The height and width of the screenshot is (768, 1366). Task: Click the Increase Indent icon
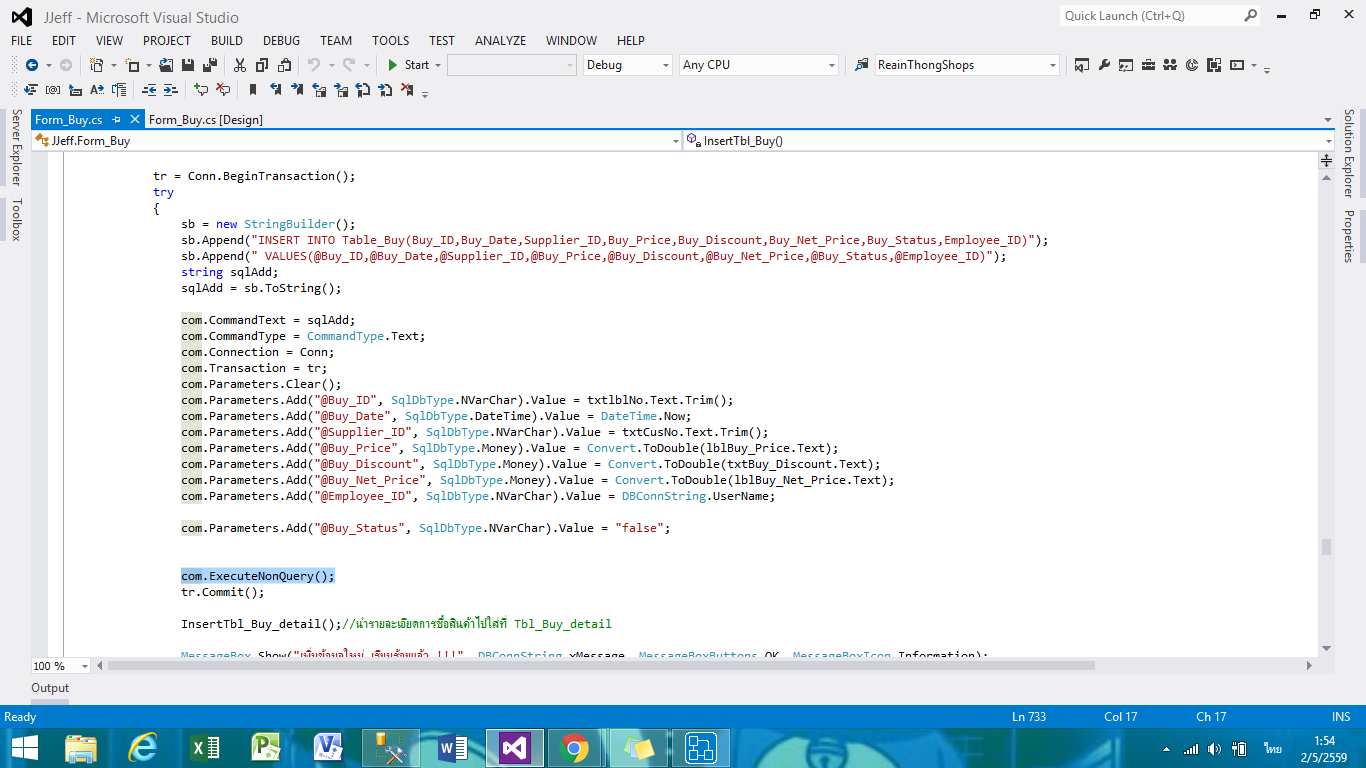(171, 90)
